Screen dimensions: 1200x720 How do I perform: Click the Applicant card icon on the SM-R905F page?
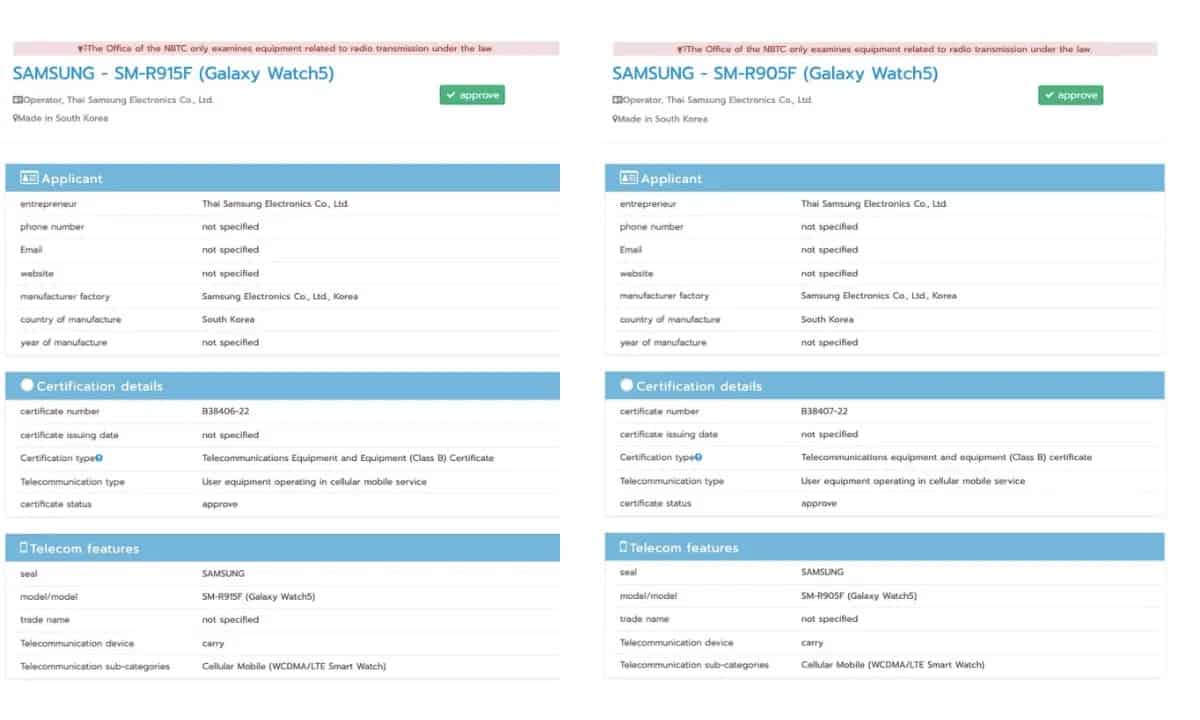tap(629, 178)
